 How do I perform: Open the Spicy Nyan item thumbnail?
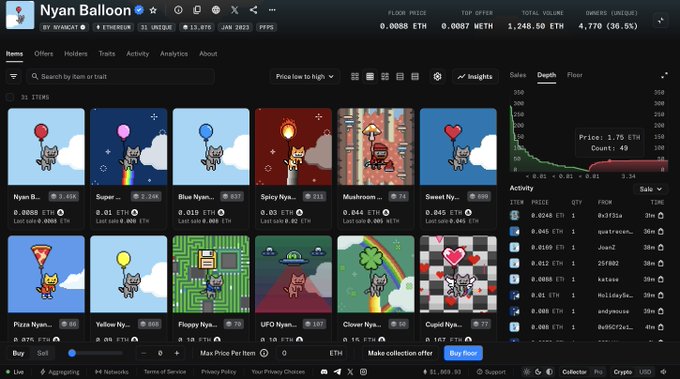(x=293, y=147)
